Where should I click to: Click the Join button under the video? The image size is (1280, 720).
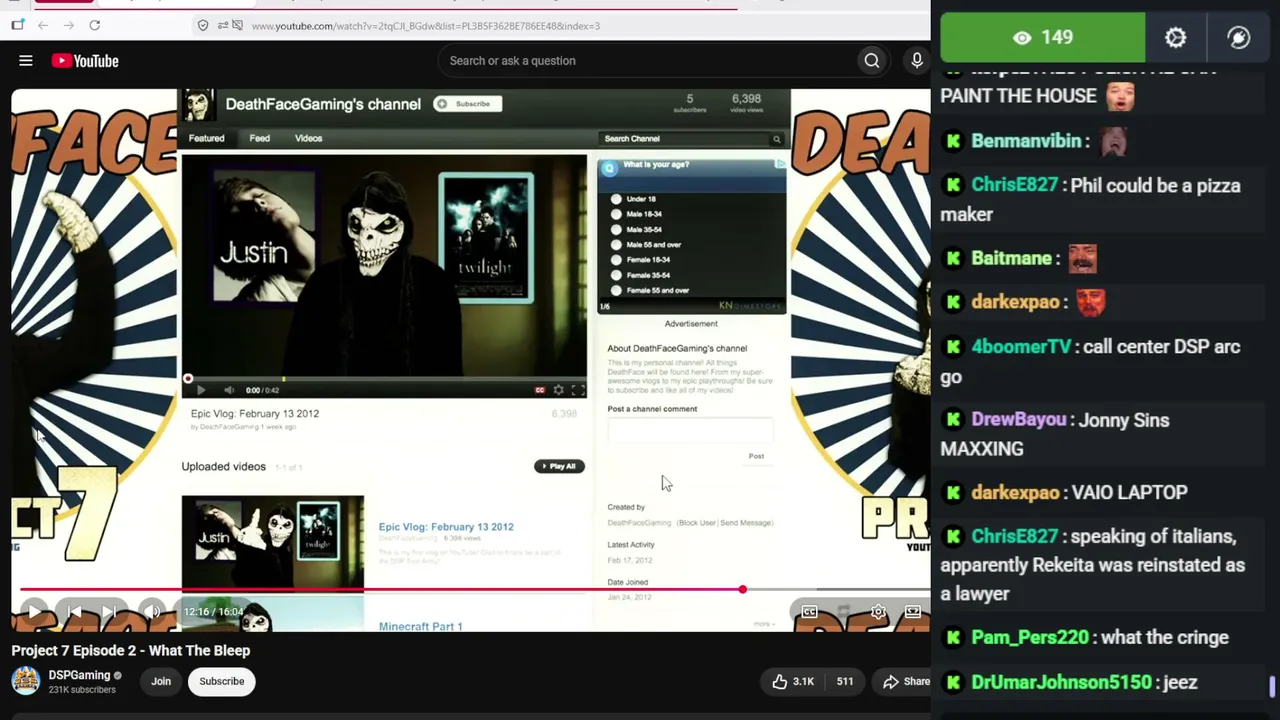click(x=161, y=682)
